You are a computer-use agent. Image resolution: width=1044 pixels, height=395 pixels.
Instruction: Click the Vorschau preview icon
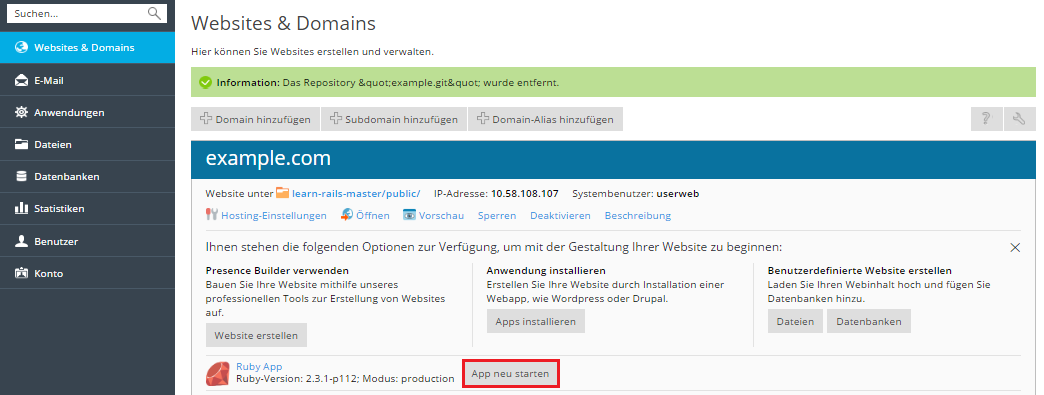coord(409,215)
